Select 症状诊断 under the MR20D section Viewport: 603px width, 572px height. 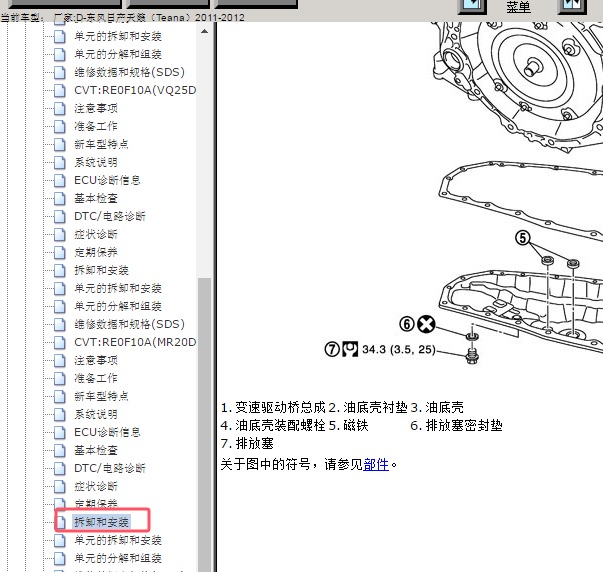[96, 486]
